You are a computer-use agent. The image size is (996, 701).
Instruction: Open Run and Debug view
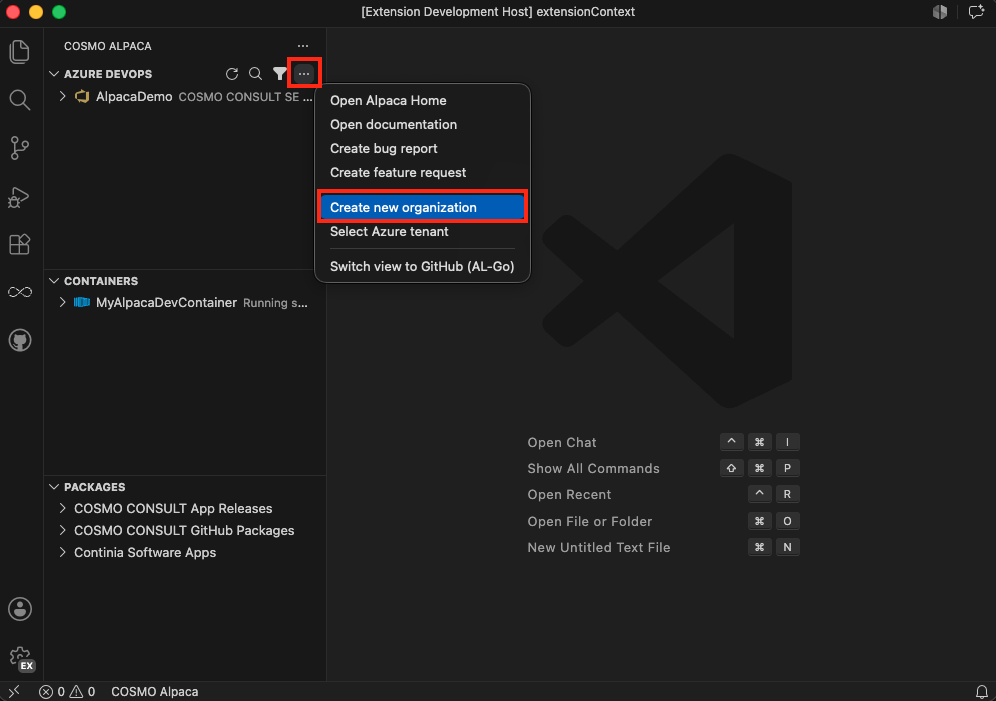click(20, 197)
